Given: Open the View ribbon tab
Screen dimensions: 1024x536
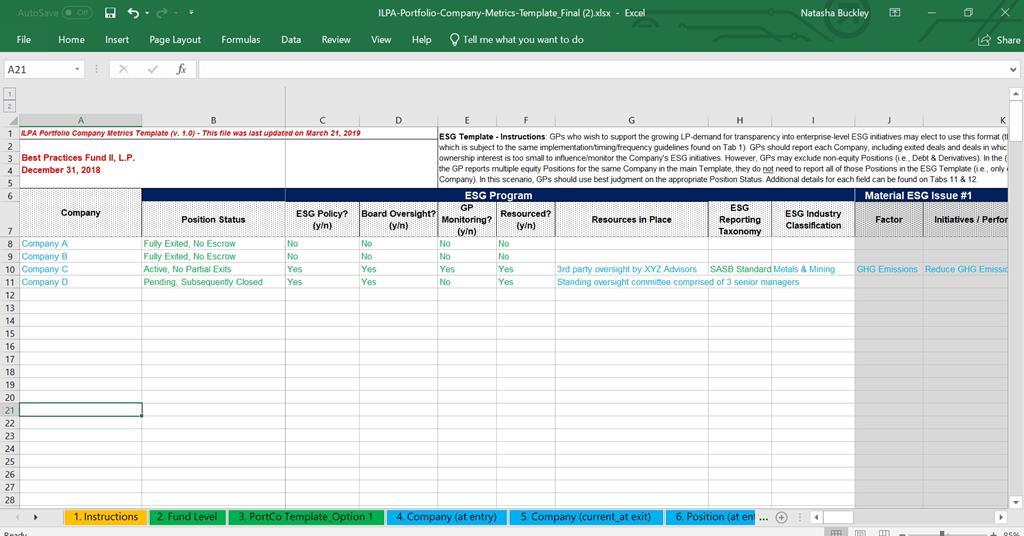Looking at the screenshot, I should click(x=381, y=39).
